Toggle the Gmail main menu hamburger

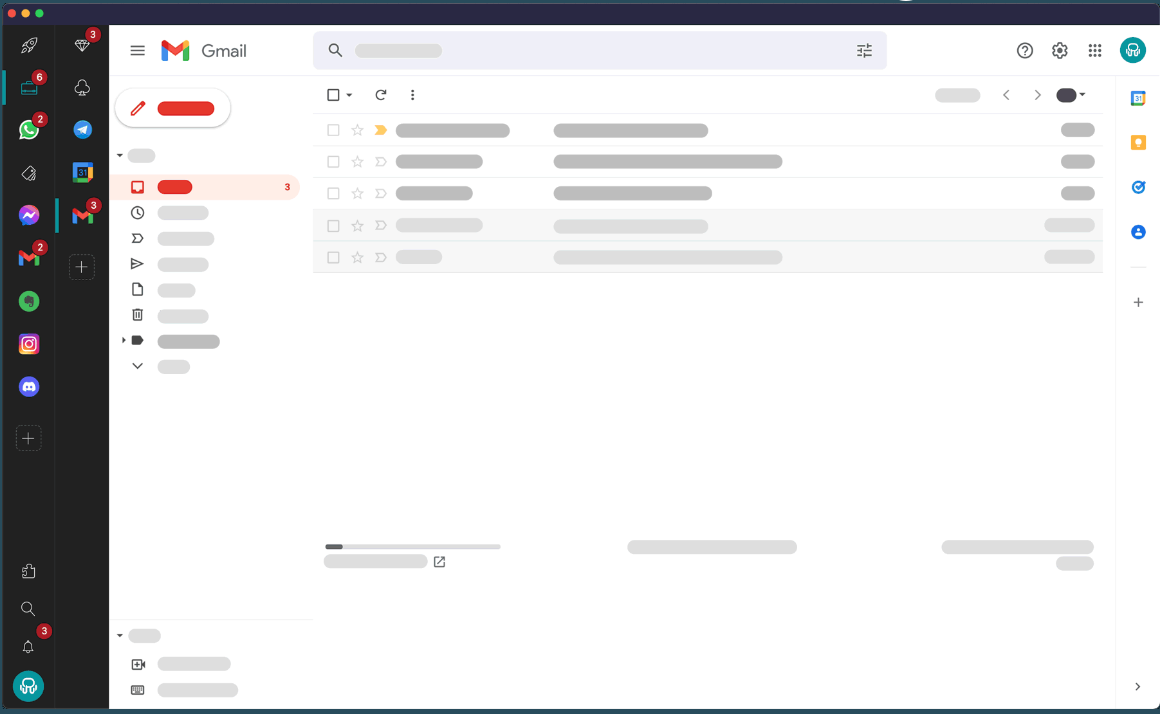pyautogui.click(x=138, y=50)
